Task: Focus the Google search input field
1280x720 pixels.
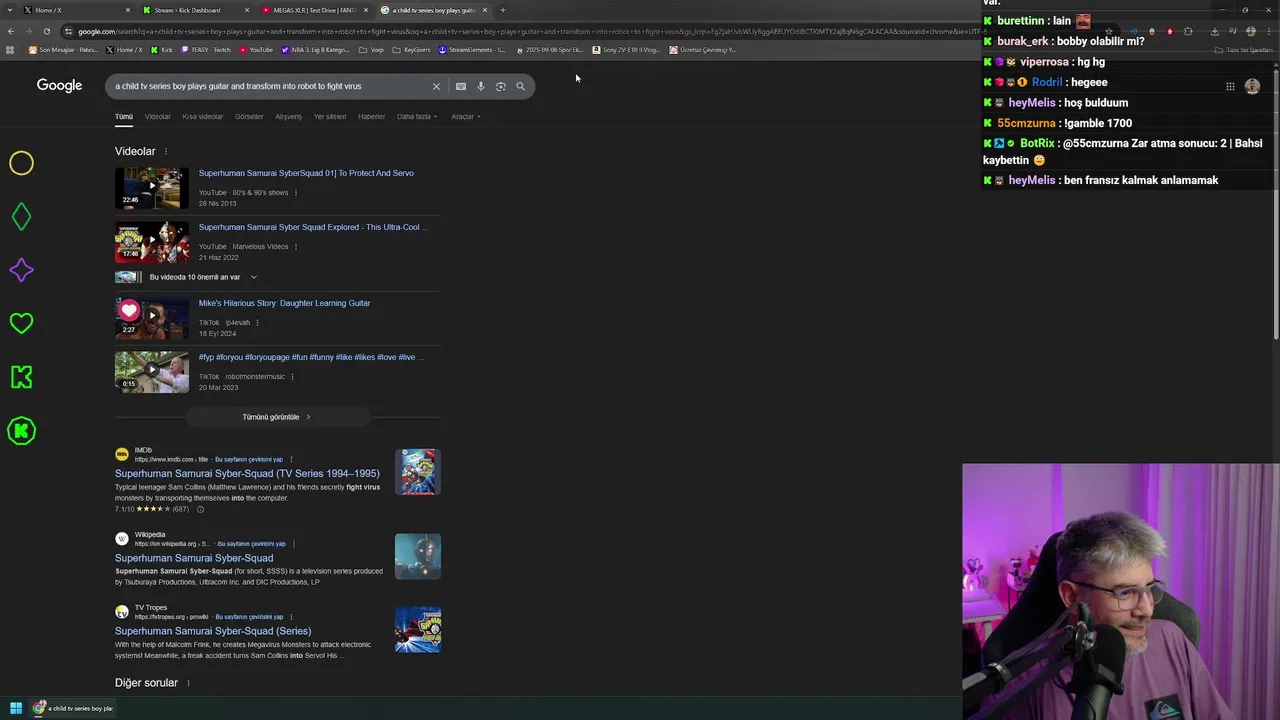Action: coord(270,86)
